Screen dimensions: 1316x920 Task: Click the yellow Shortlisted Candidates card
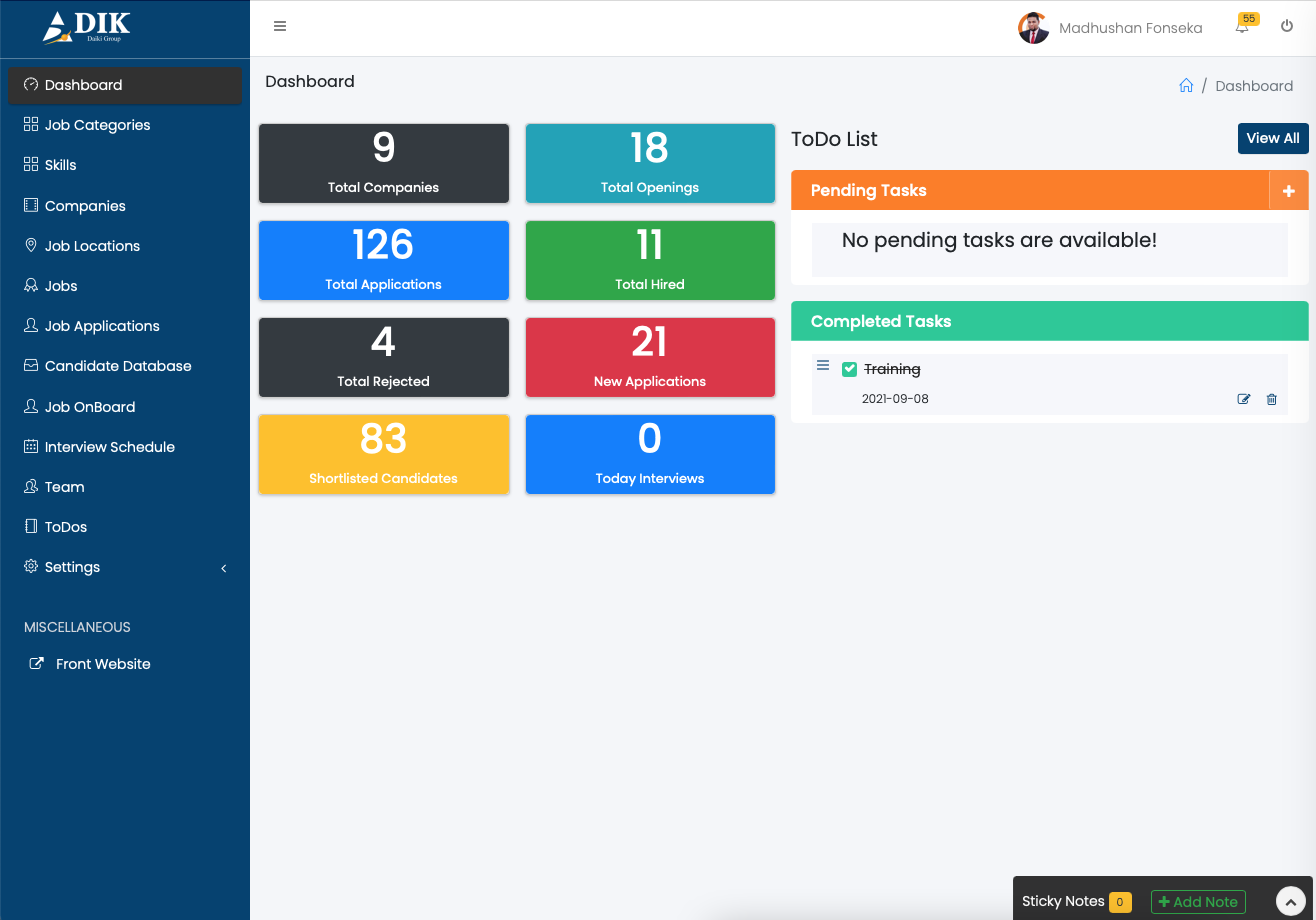pyautogui.click(x=384, y=454)
